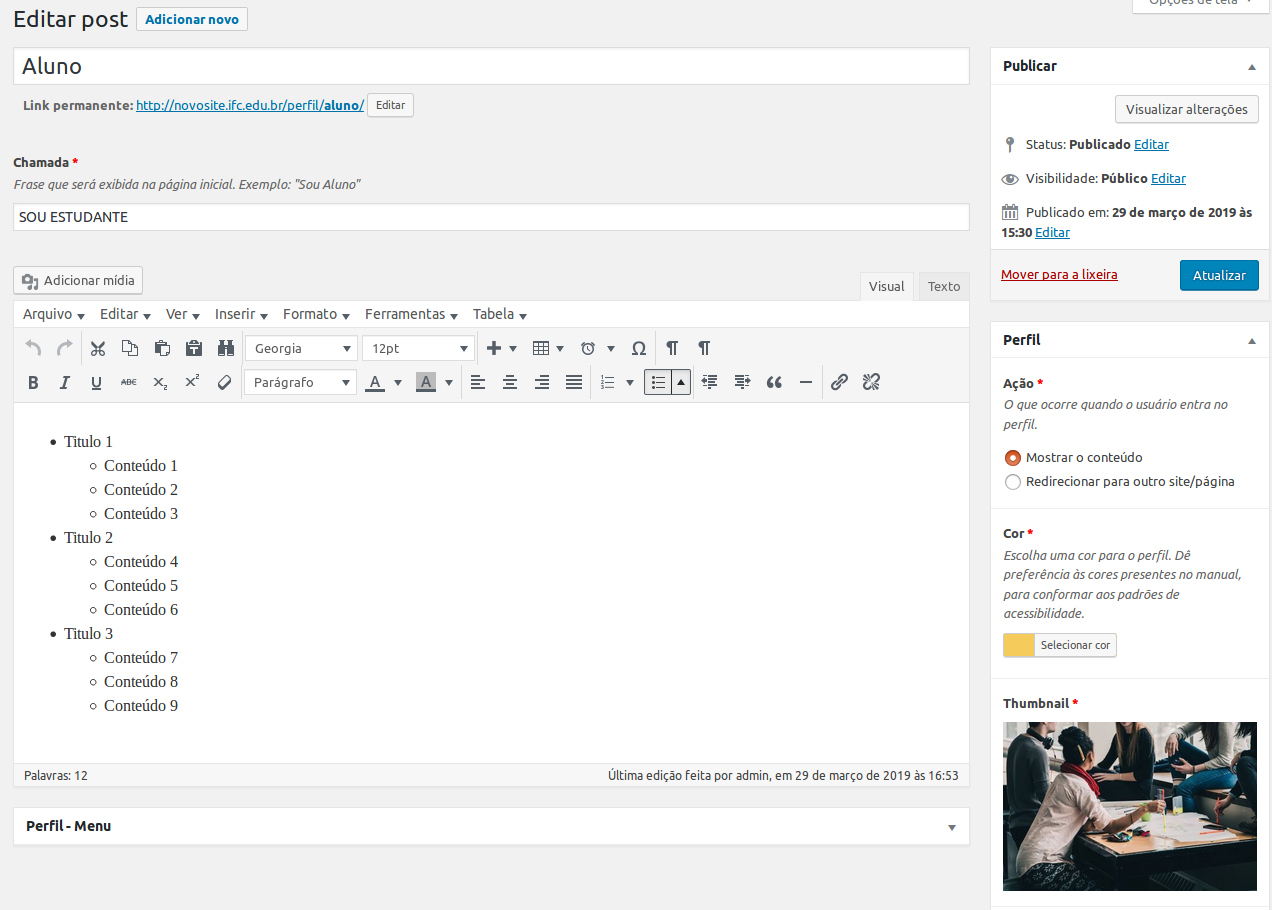The height and width of the screenshot is (910, 1272).
Task: Open the Formato menu
Action: (x=315, y=314)
